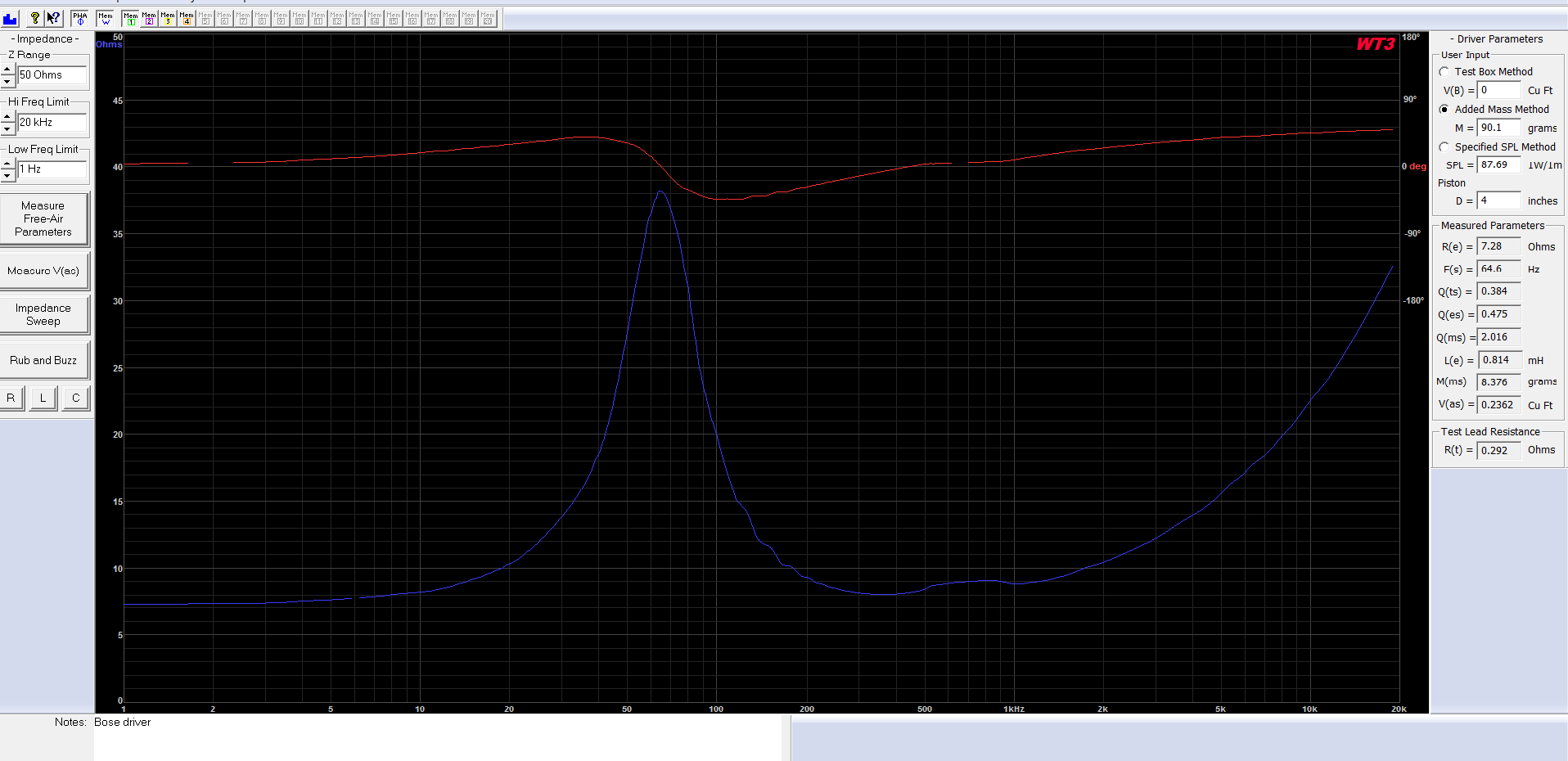Click the L(e) 0.814 mH value
Viewport: 1568px width, 761px height.
(1499, 361)
